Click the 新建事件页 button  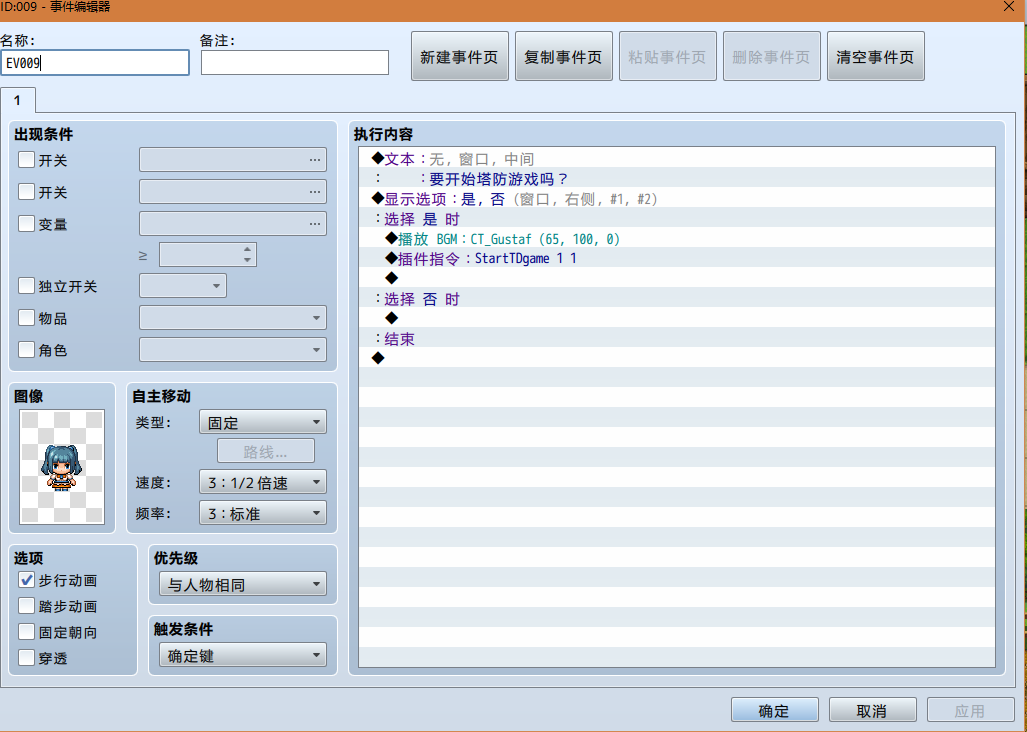459,57
